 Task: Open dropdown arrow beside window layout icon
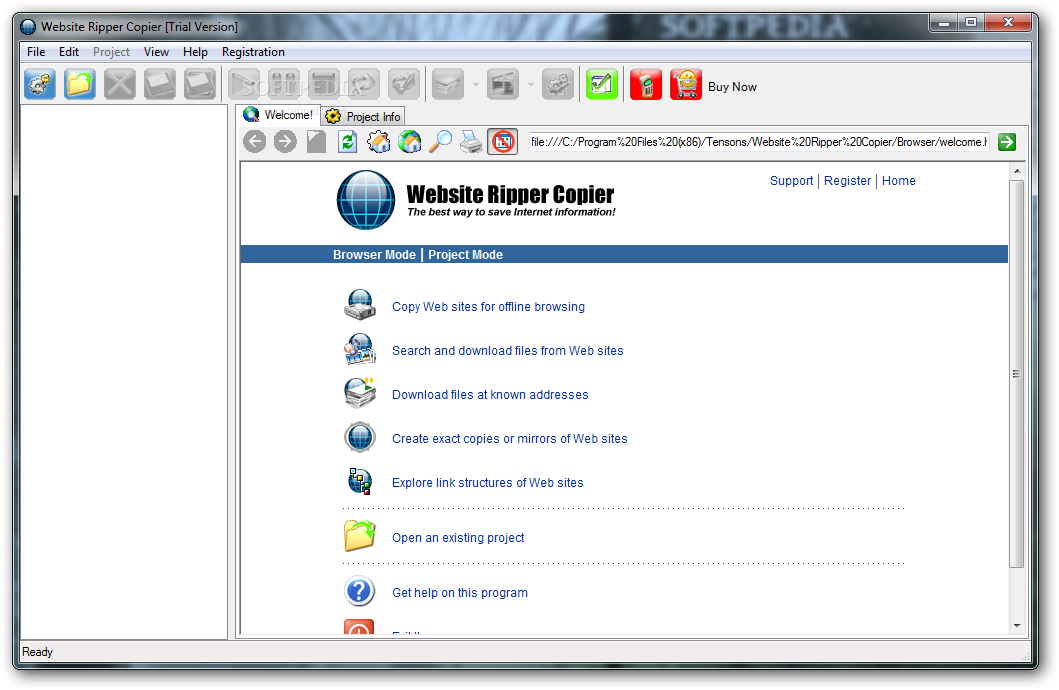(530, 85)
